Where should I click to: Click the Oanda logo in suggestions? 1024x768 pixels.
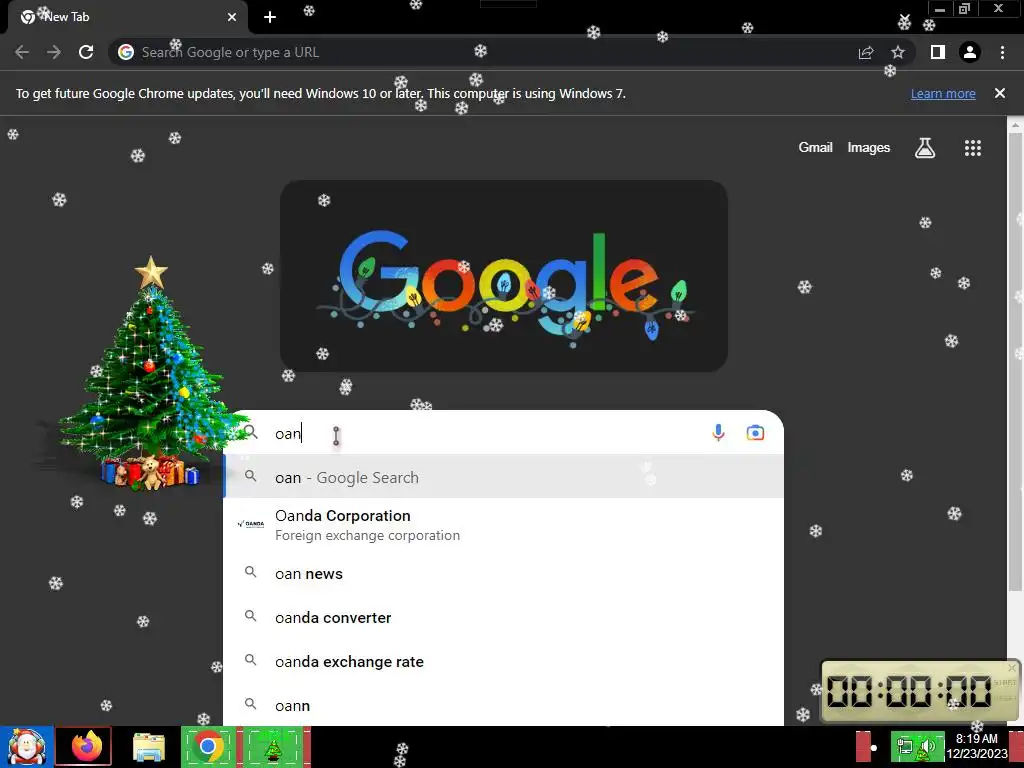pos(251,524)
